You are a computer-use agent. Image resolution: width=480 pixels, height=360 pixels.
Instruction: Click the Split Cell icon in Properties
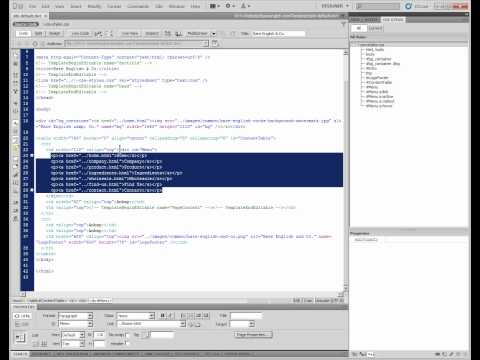[44, 343]
